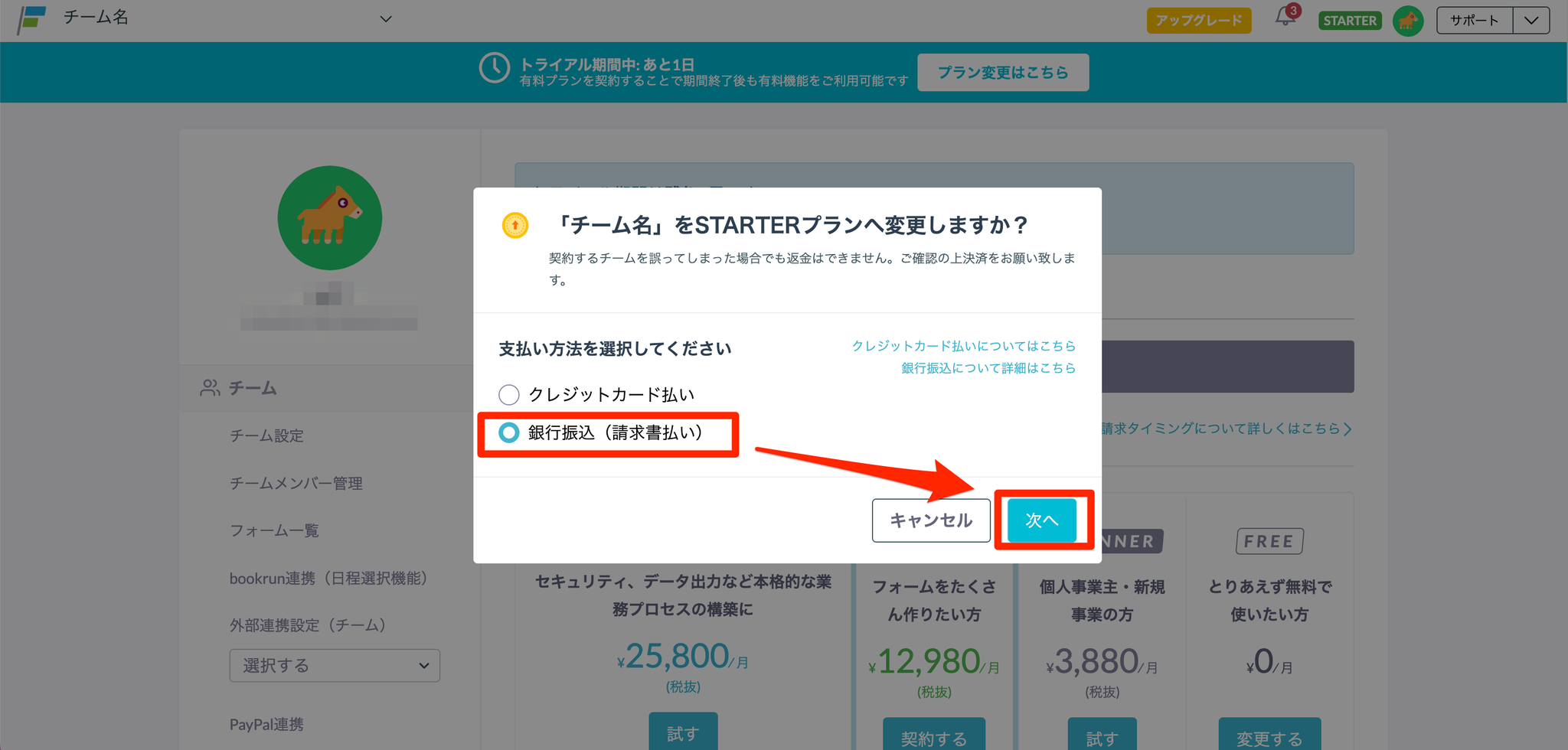Click the STARTER plan badge
Viewport: 1568px width, 750px height.
[1350, 21]
